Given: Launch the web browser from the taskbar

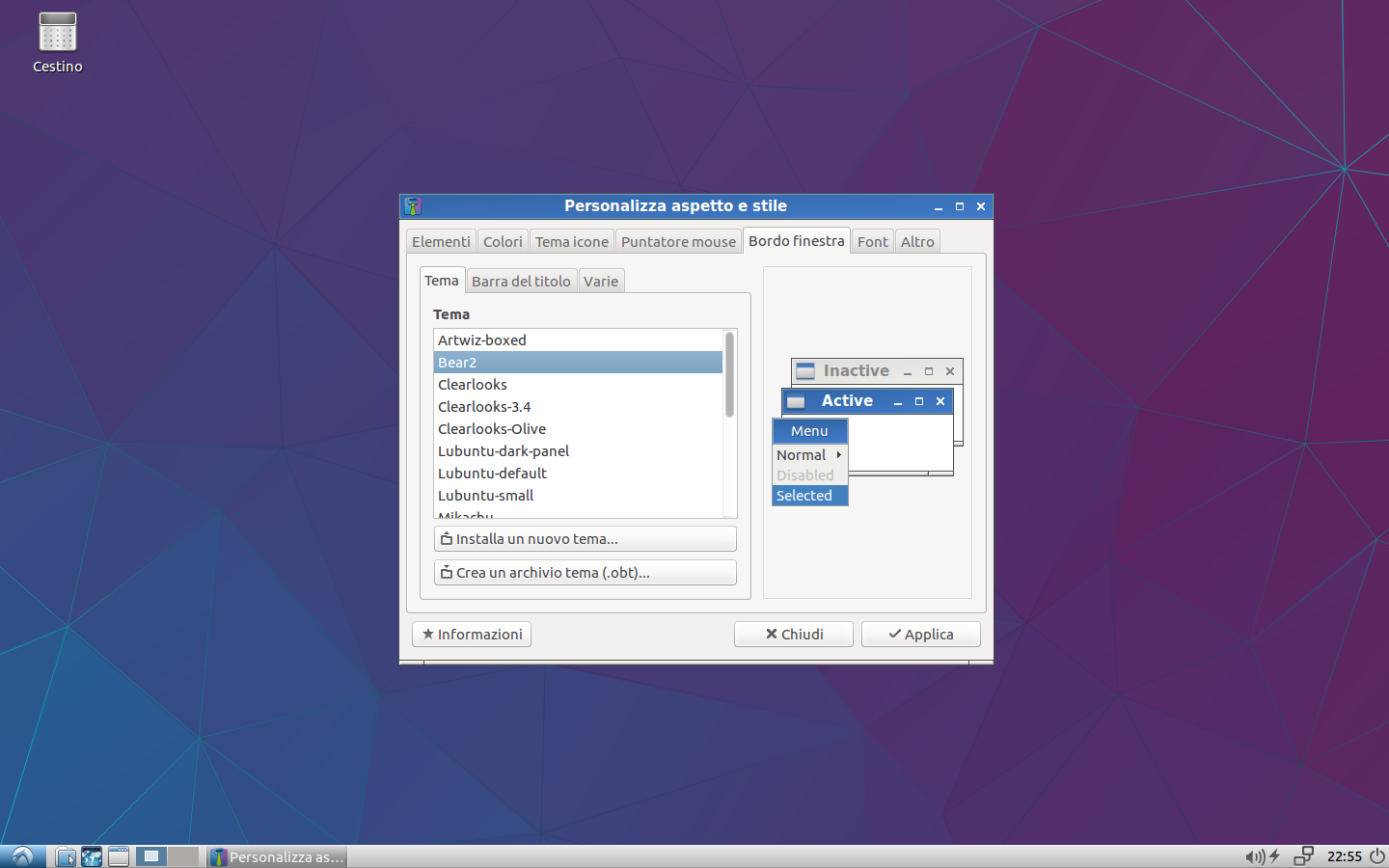Looking at the screenshot, I should 92,856.
